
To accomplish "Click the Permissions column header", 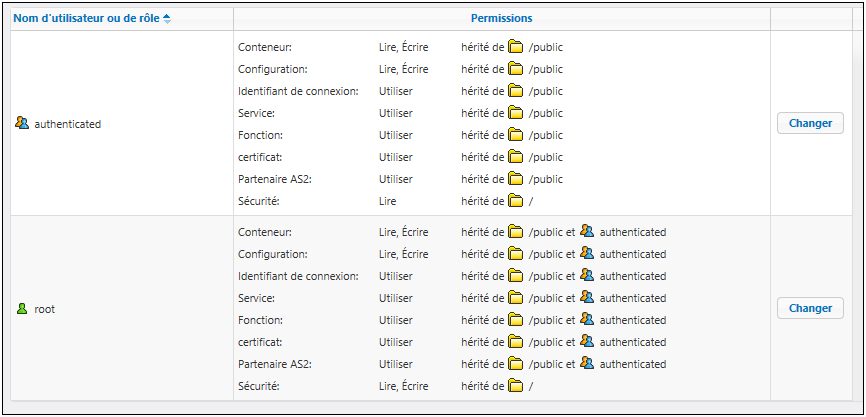I will tap(501, 18).
